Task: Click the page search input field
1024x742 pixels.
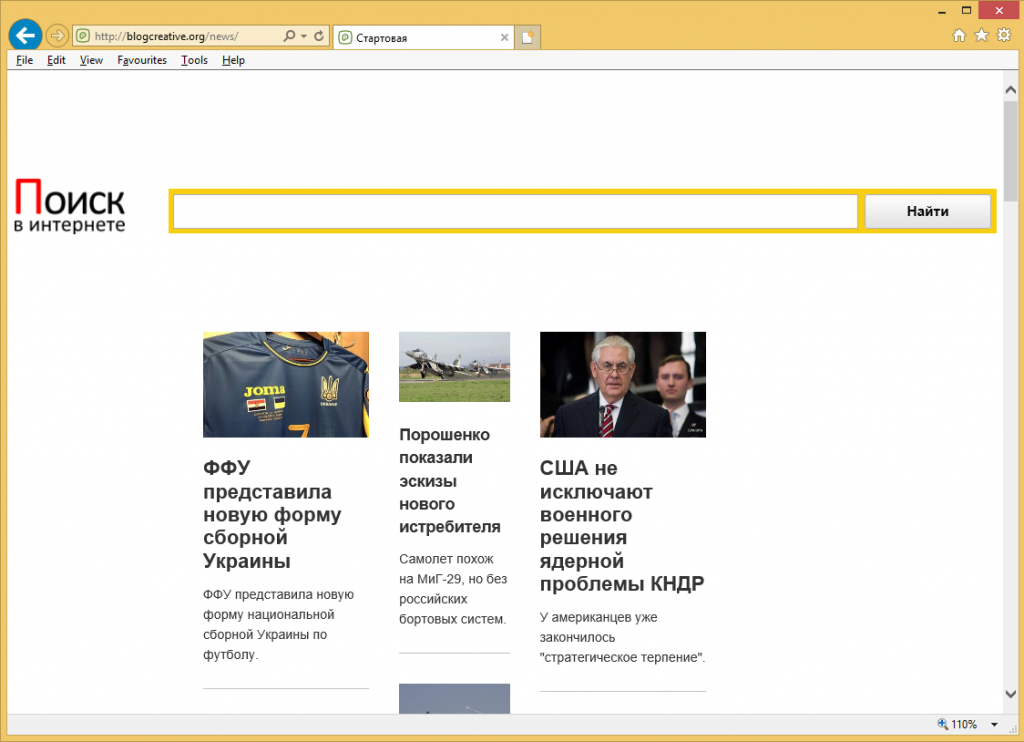Action: point(515,211)
